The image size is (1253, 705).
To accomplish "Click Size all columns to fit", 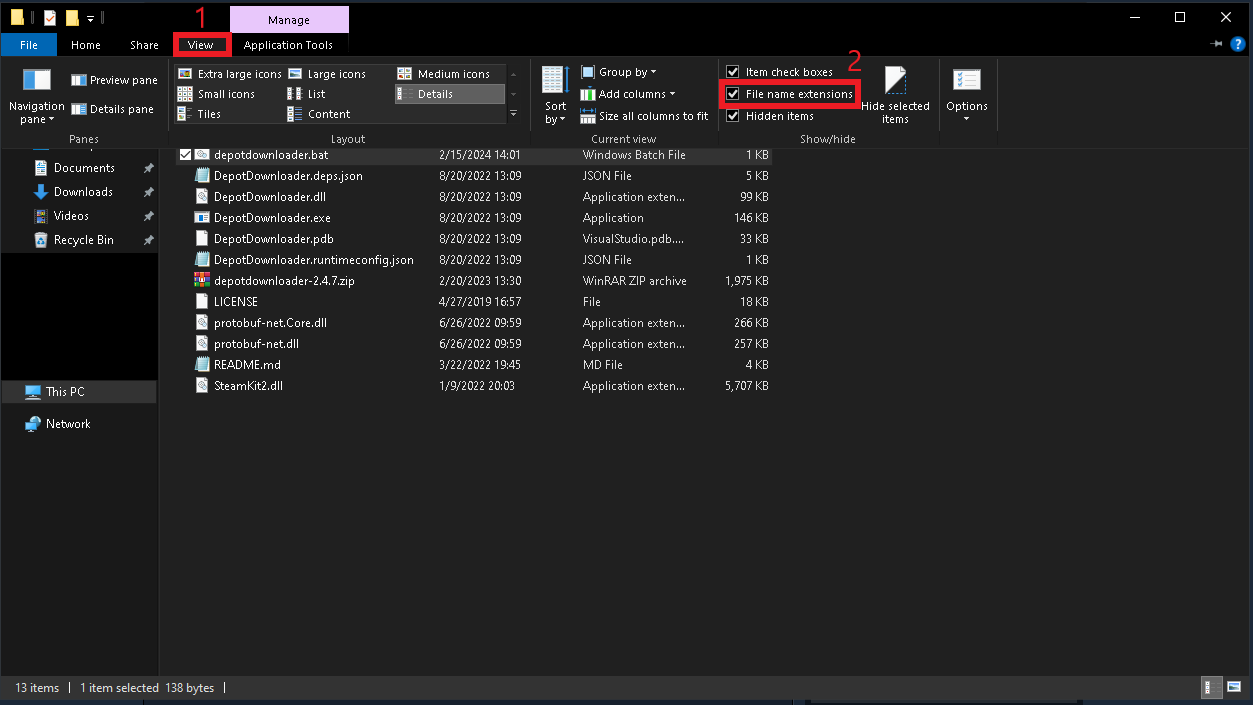I will coord(644,116).
